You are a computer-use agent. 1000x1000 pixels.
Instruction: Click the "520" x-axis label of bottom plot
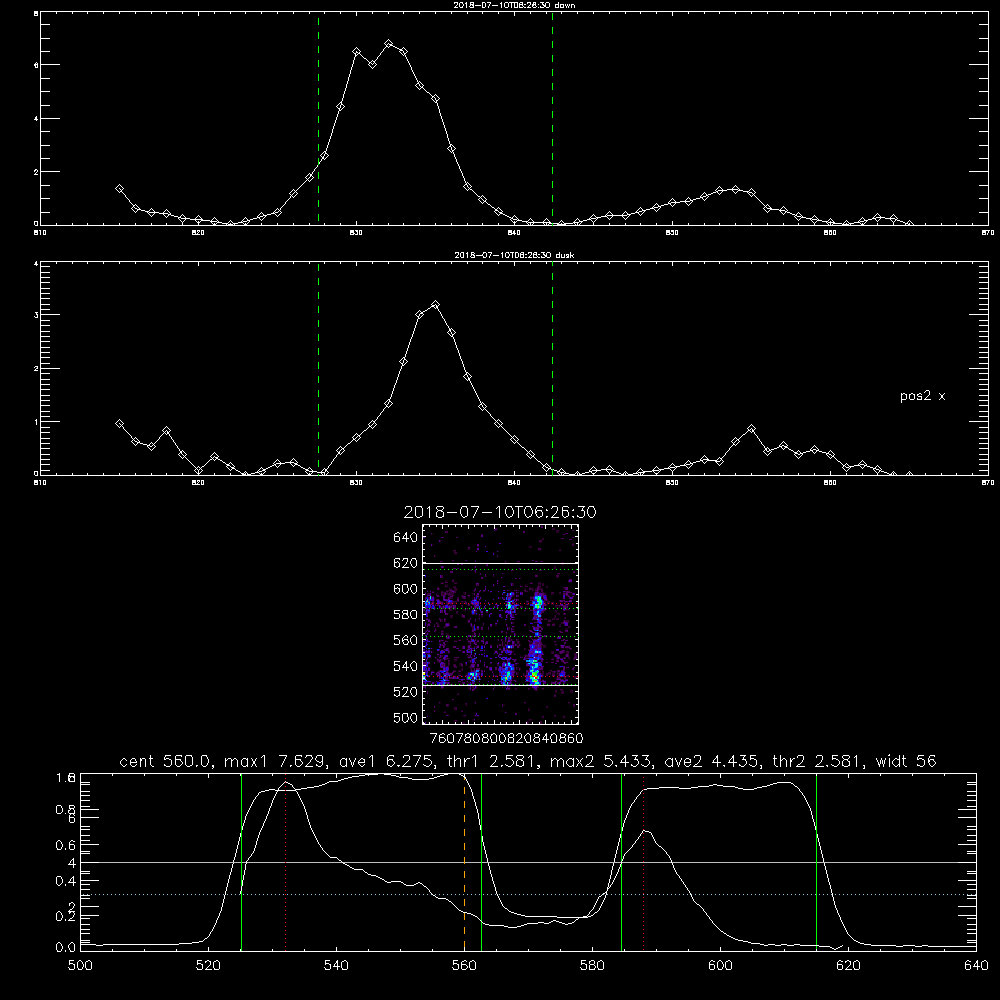tap(208, 966)
